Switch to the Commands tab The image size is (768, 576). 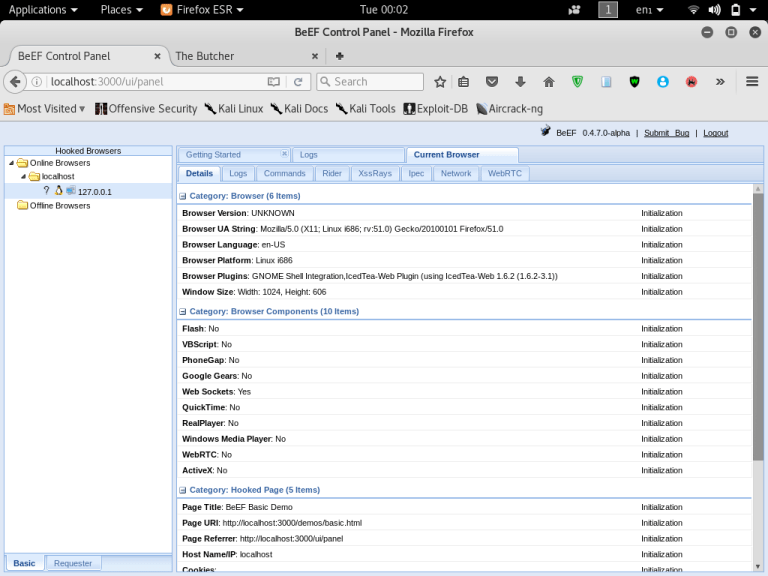pyautogui.click(x=284, y=173)
